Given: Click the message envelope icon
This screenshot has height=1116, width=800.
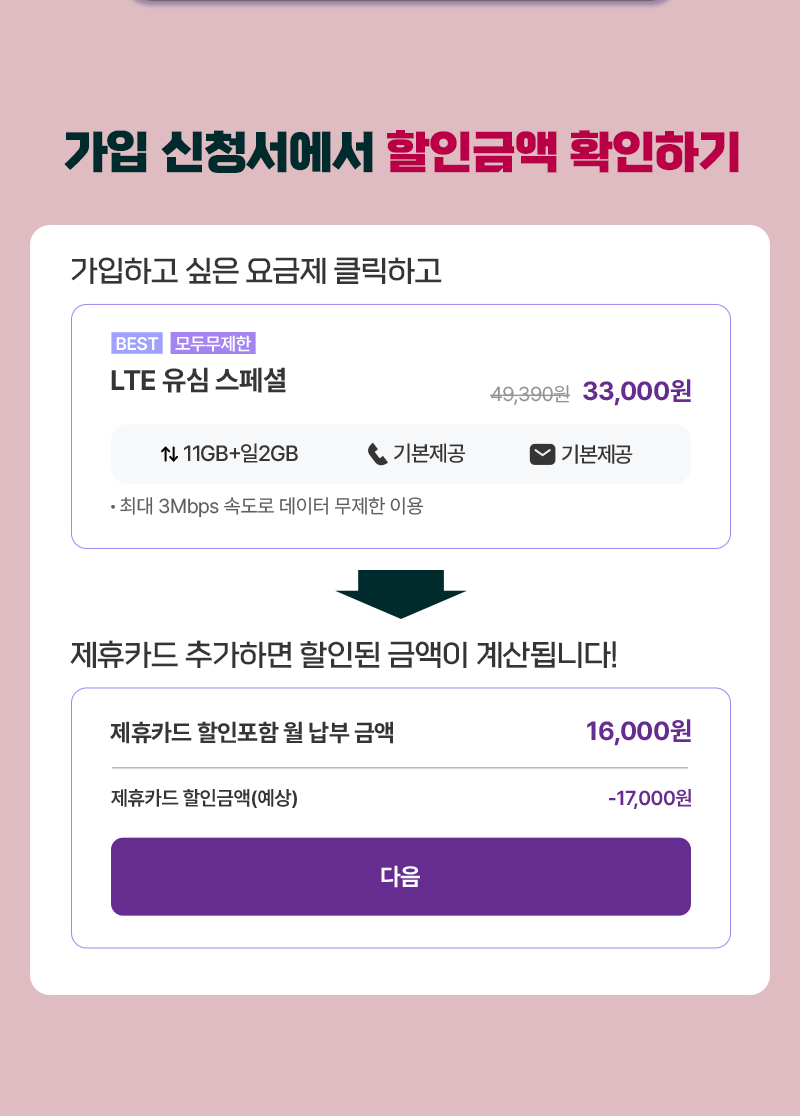Looking at the screenshot, I should tap(542, 454).
